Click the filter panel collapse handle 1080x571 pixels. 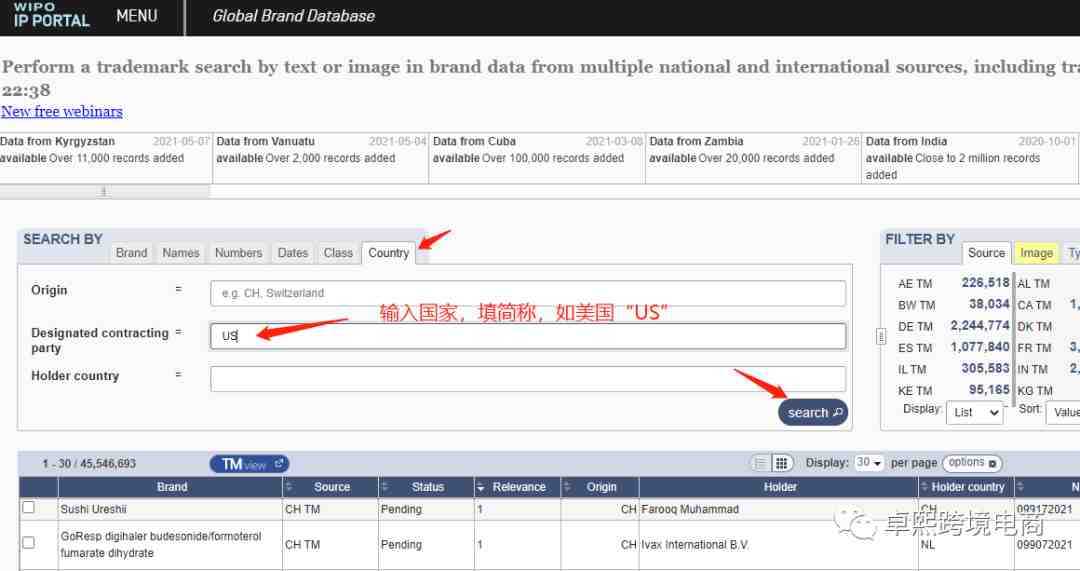point(881,337)
